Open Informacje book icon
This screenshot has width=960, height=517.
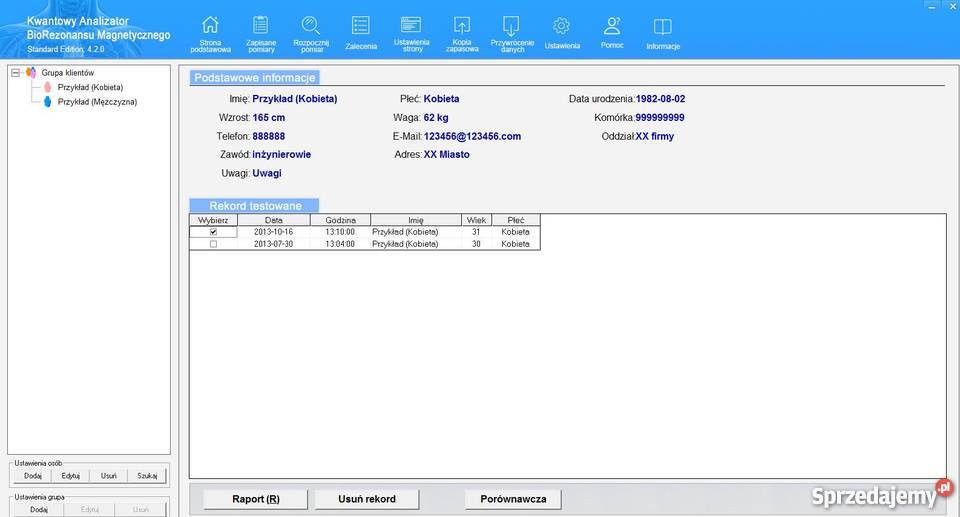663,26
